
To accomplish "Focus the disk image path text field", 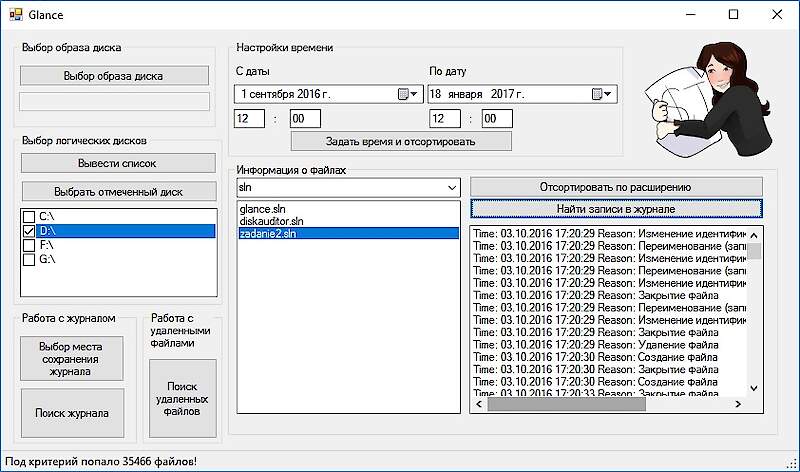I will [114, 101].
